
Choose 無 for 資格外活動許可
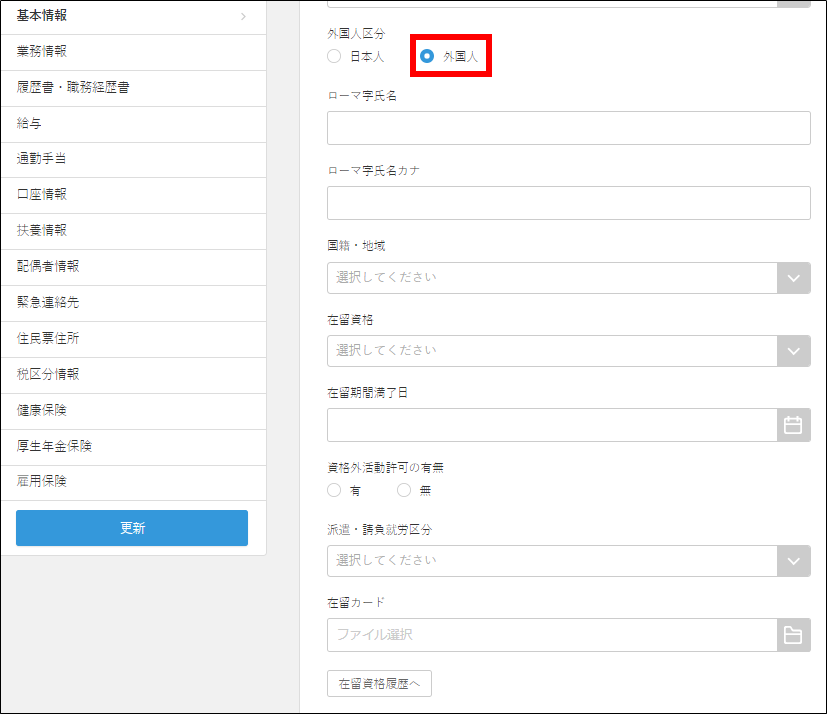pos(404,491)
